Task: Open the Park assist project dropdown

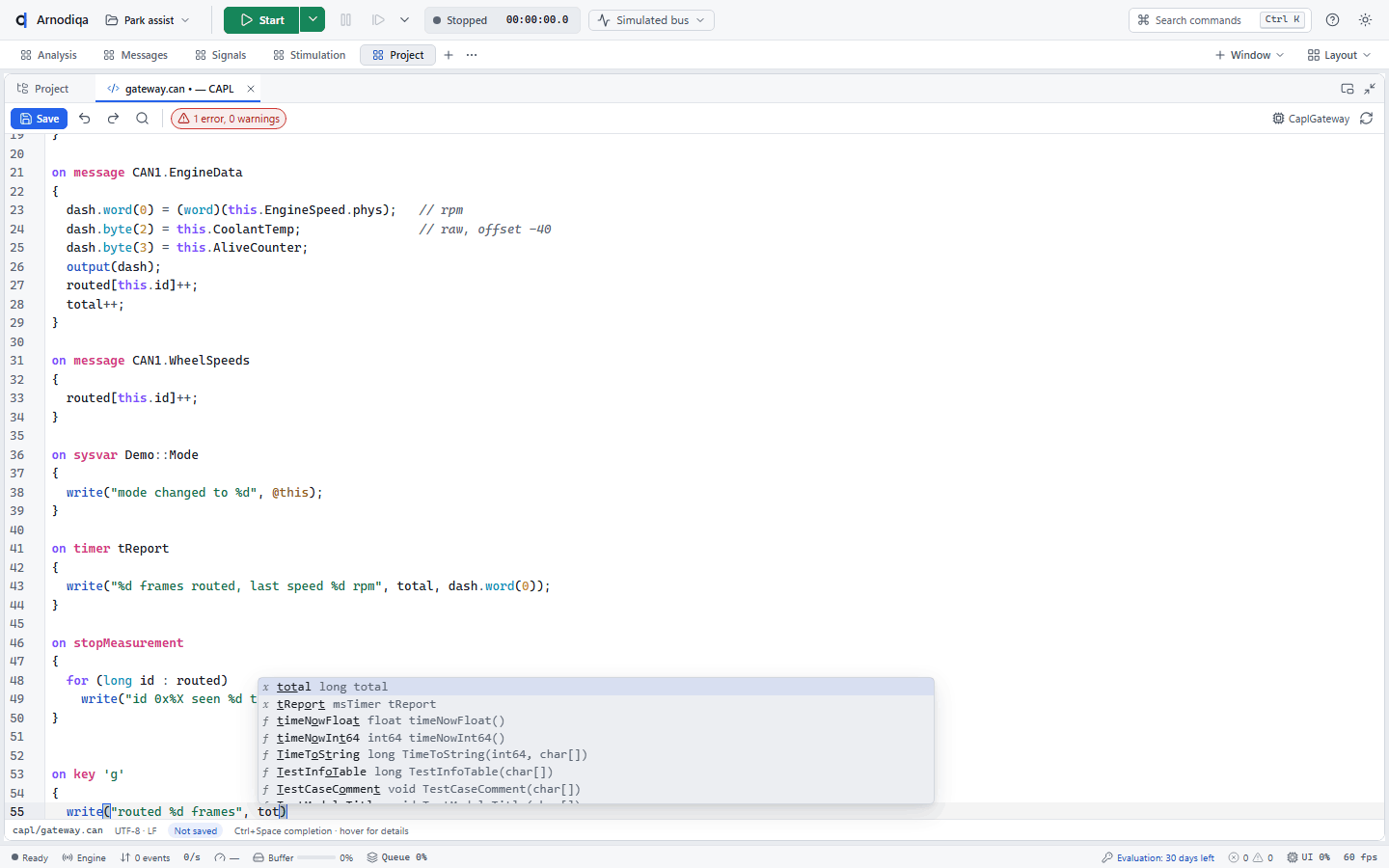Action: (148, 20)
